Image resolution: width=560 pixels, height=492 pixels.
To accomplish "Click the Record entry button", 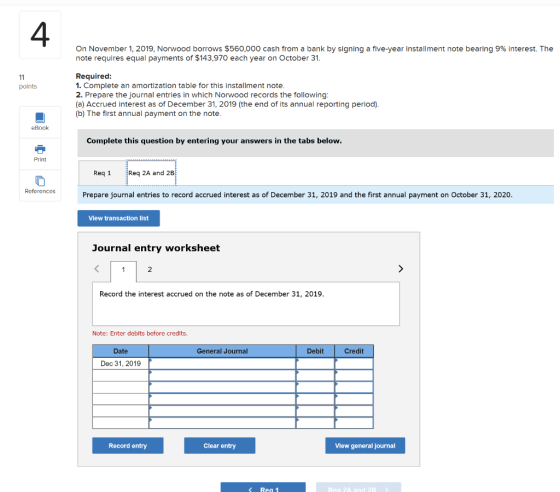I will [x=128, y=446].
